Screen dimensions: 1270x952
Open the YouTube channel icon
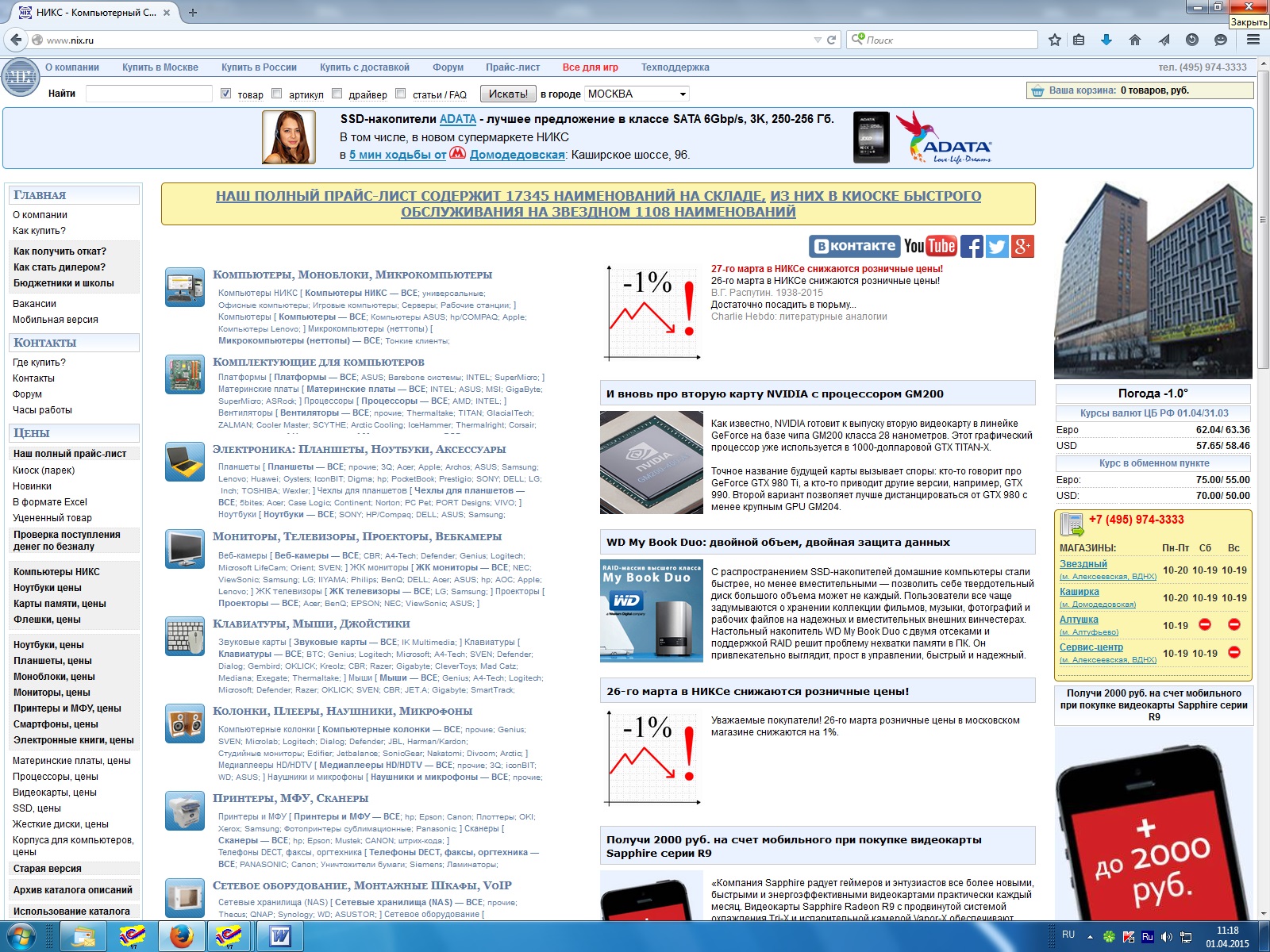(x=929, y=246)
